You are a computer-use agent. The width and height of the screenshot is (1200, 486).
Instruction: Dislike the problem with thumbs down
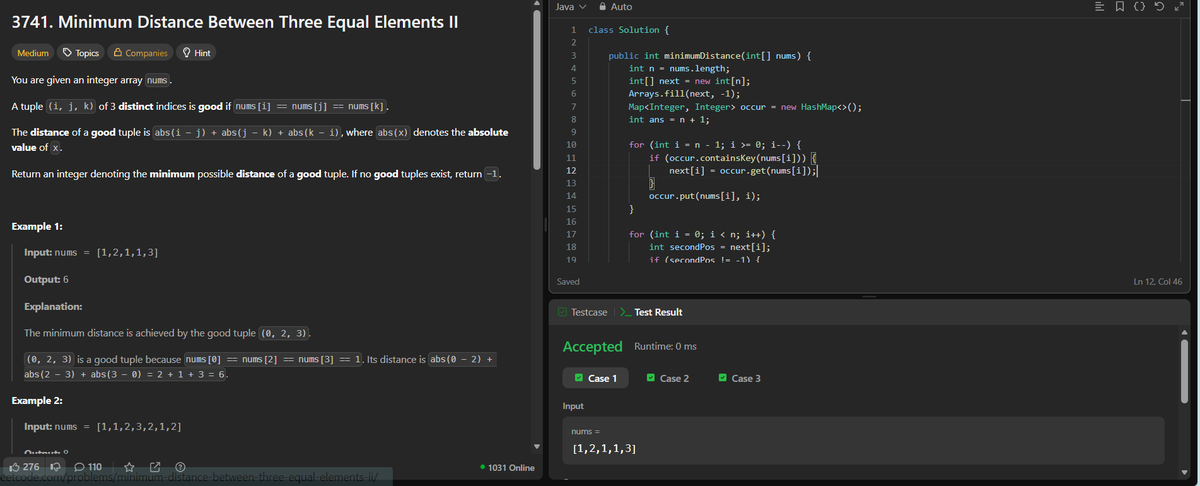(x=56, y=467)
